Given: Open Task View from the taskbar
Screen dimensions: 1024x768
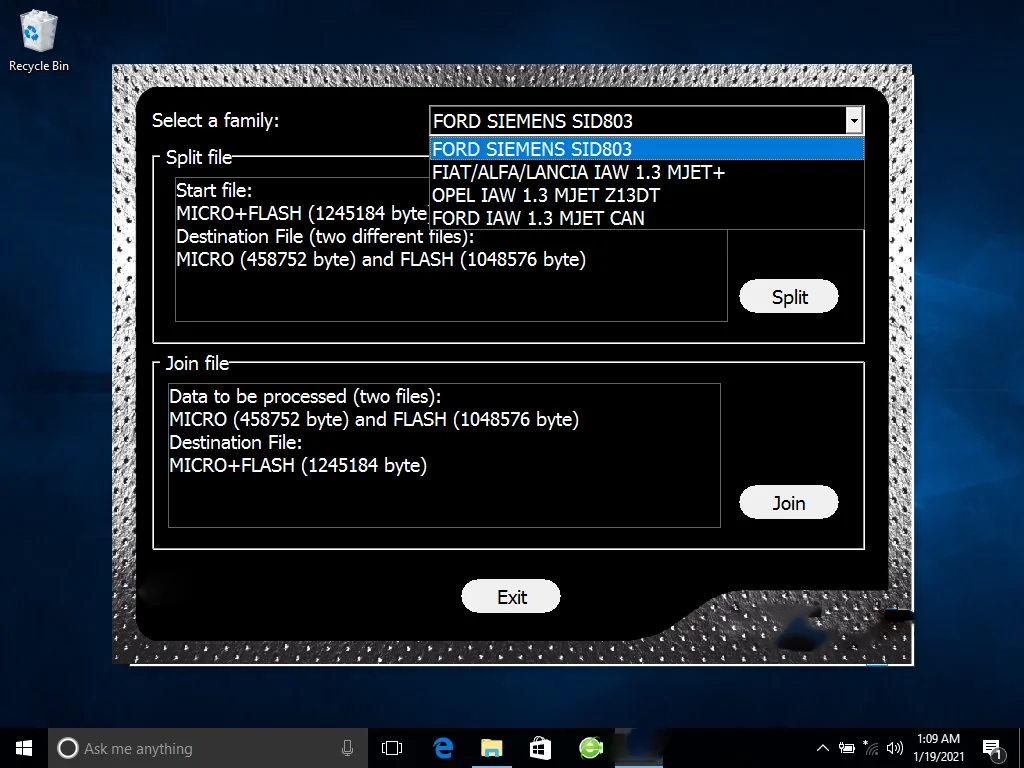Looking at the screenshot, I should coord(392,748).
